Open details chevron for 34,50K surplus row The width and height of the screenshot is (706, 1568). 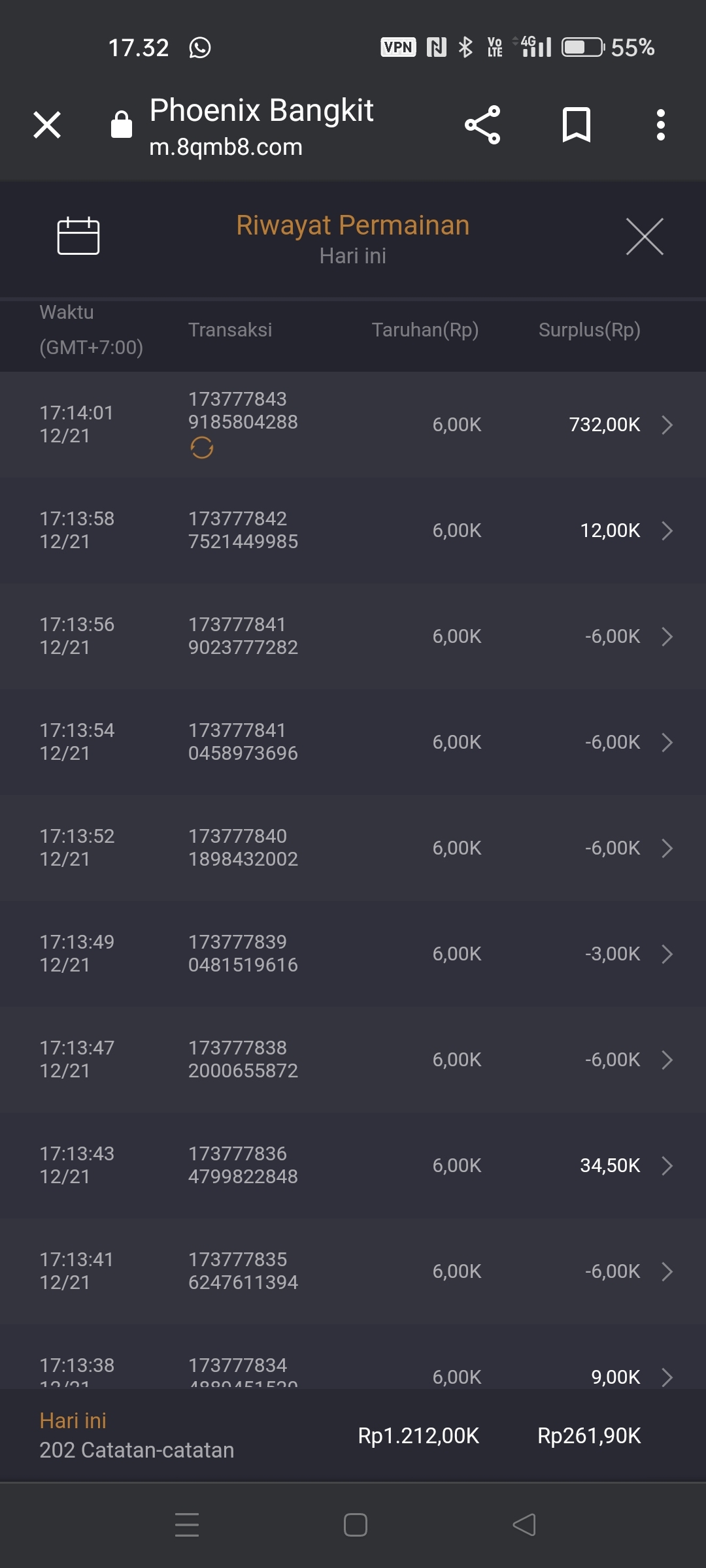(667, 1166)
